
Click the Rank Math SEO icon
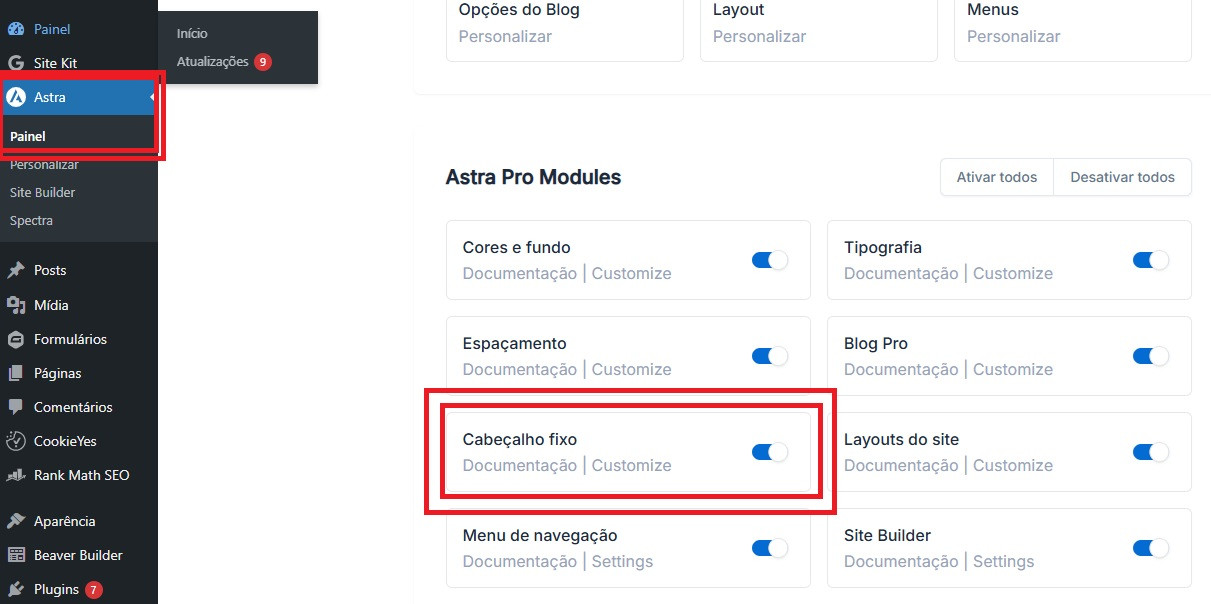coord(16,475)
